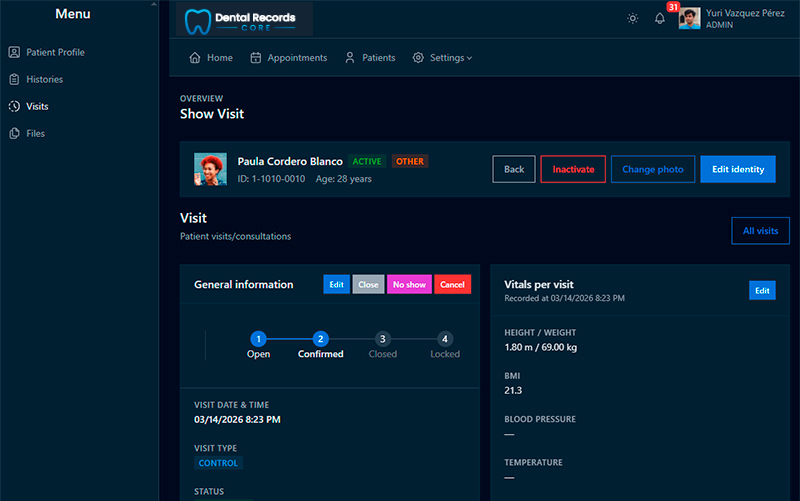Open the notifications bell icon
The width and height of the screenshot is (800, 501).
(660, 18)
